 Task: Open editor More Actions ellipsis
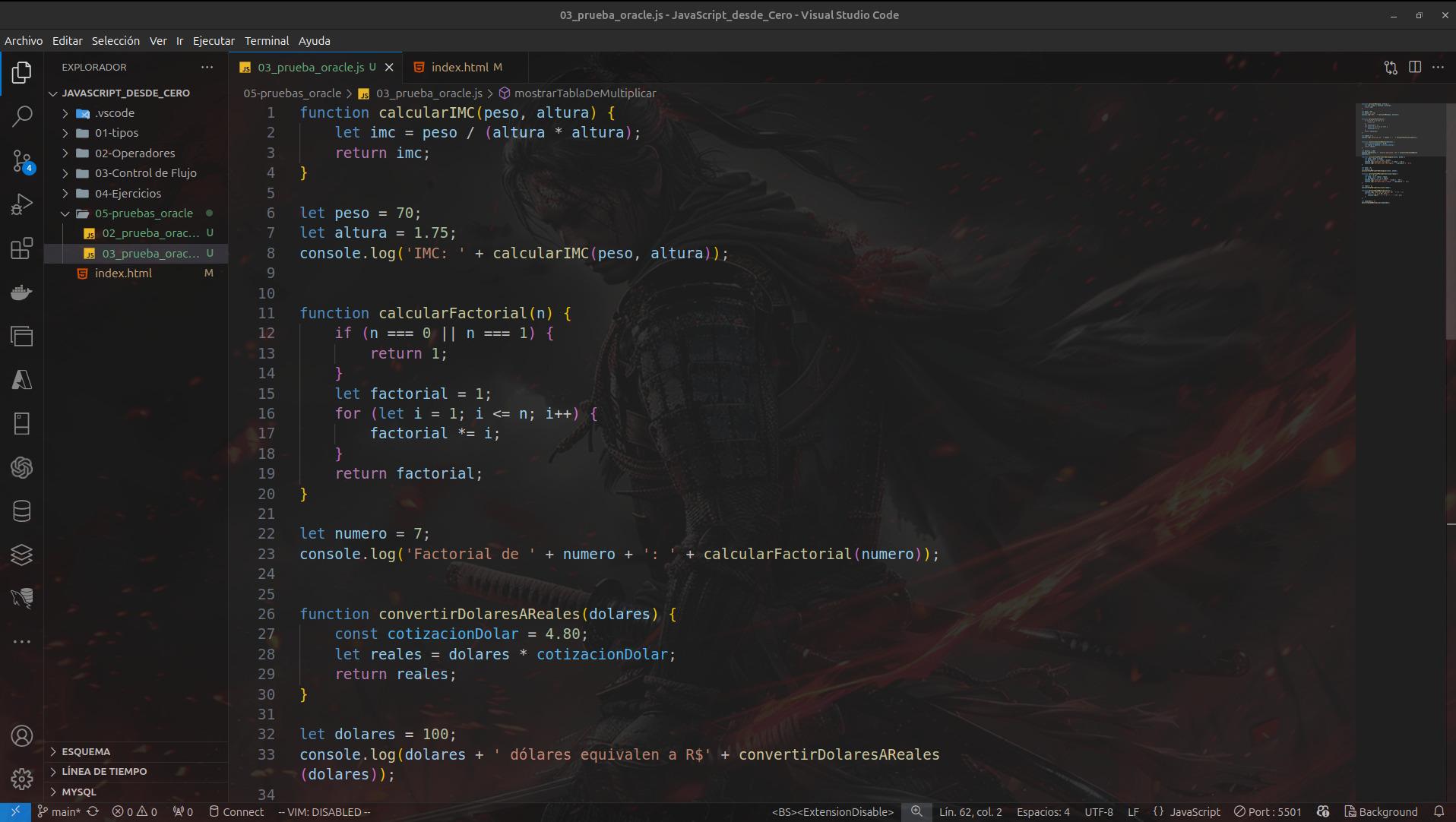[1438, 68]
